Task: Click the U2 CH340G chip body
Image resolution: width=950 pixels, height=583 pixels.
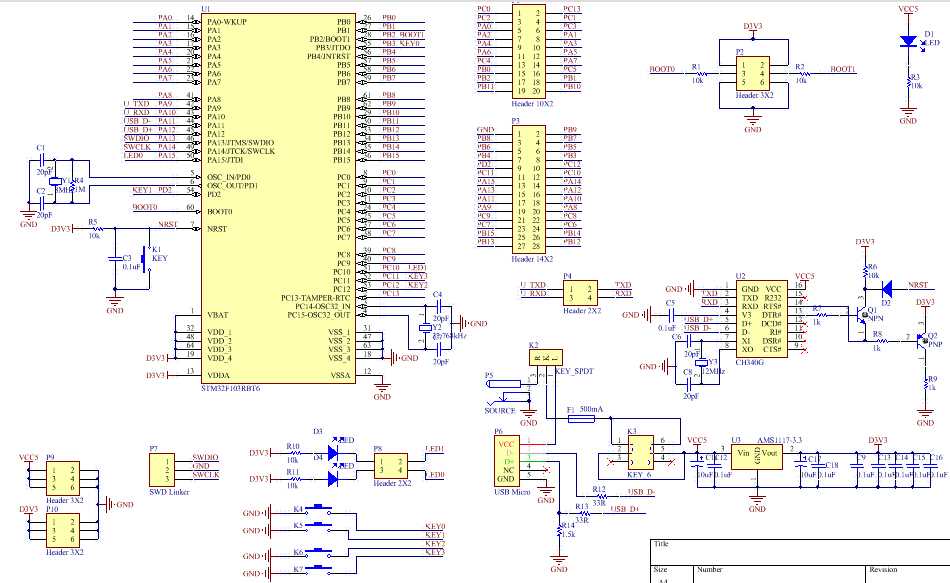Action: pyautogui.click(x=762, y=319)
